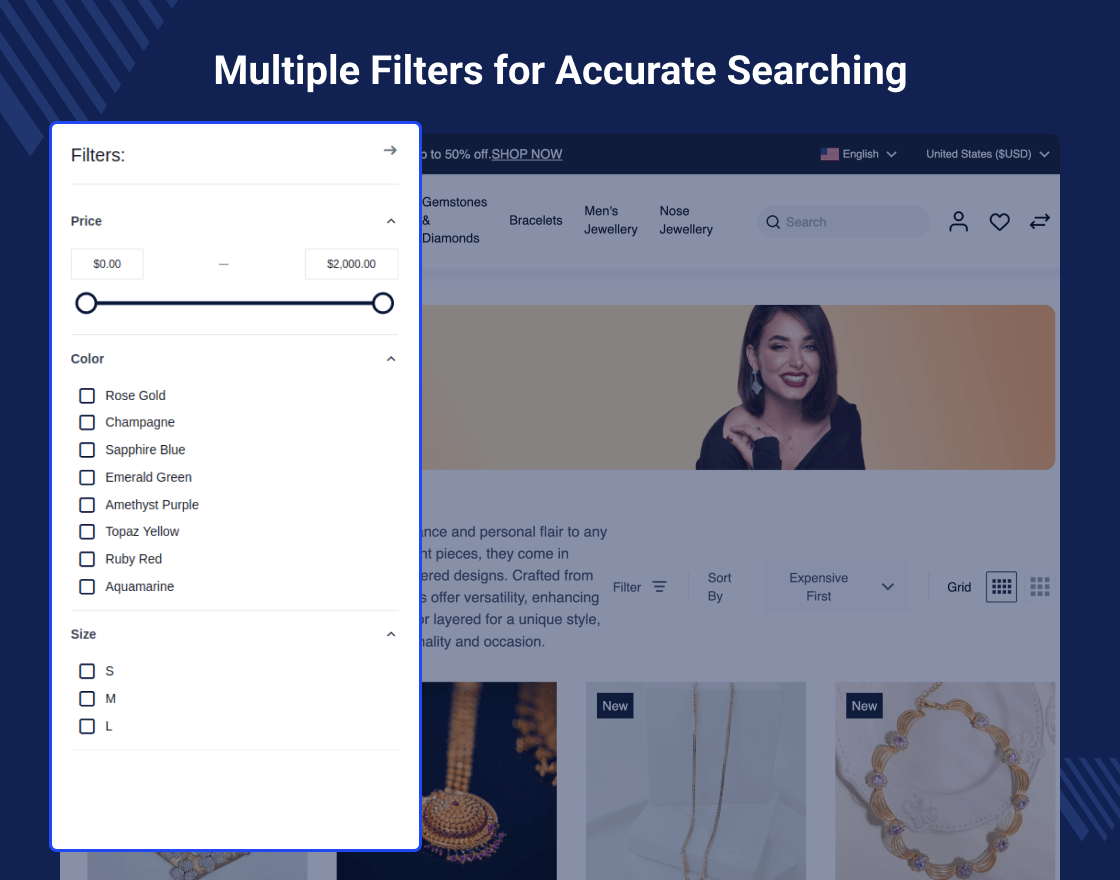Tick the Sapphire Blue checkbox

pos(87,450)
